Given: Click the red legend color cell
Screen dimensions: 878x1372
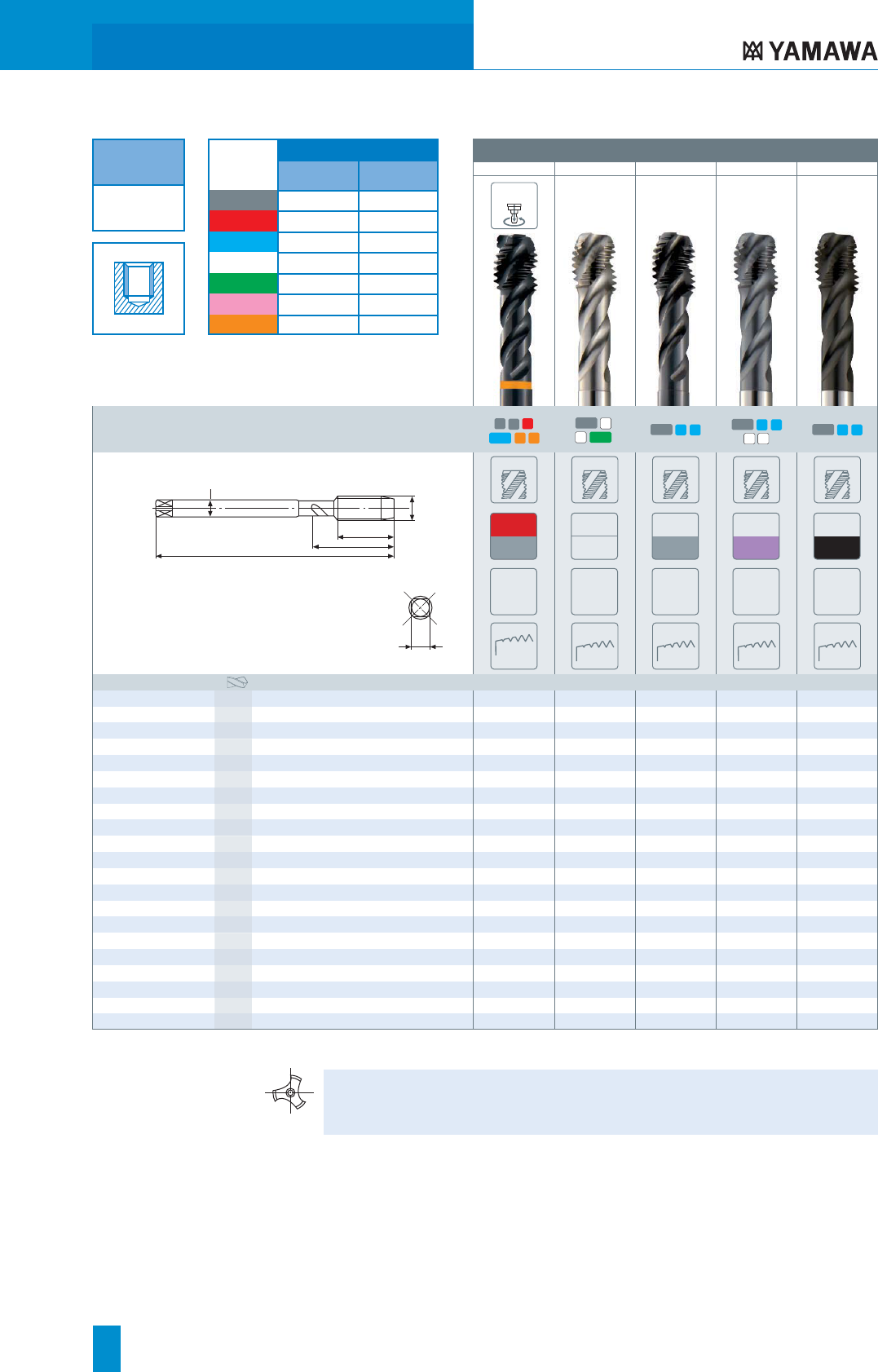Looking at the screenshot, I should [243, 221].
